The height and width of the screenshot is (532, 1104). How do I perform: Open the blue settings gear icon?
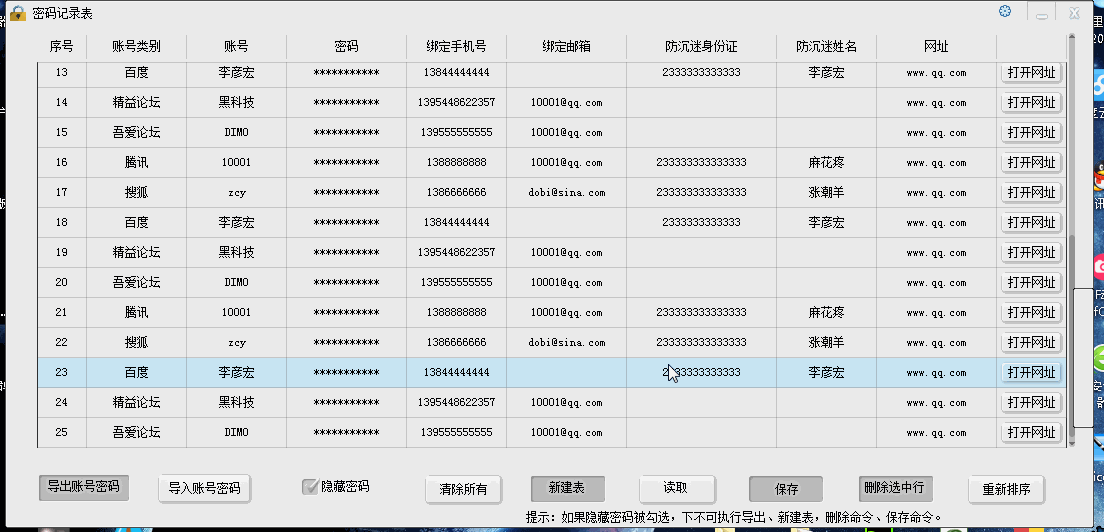1005,11
